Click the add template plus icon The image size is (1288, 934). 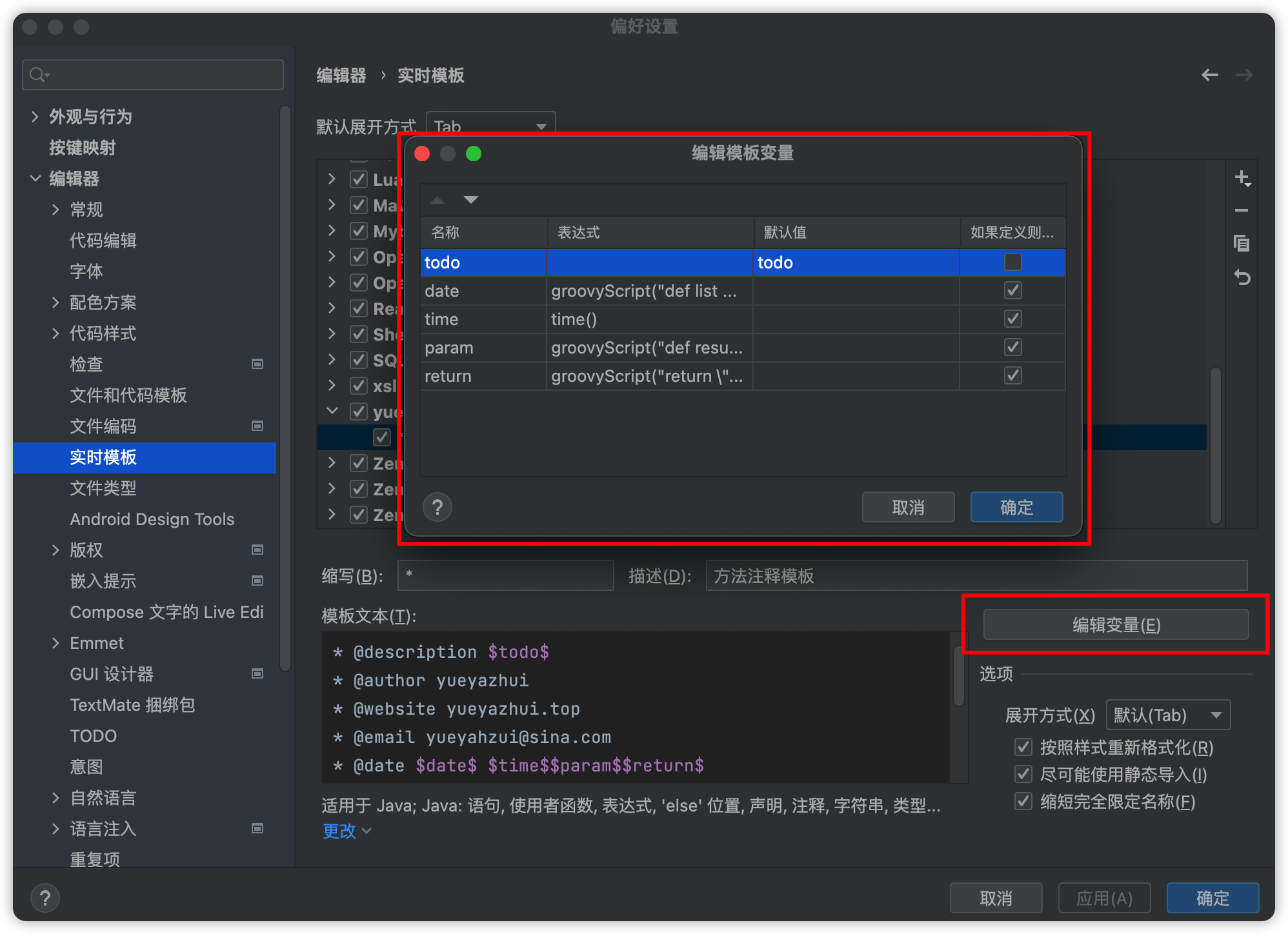pyautogui.click(x=1242, y=179)
